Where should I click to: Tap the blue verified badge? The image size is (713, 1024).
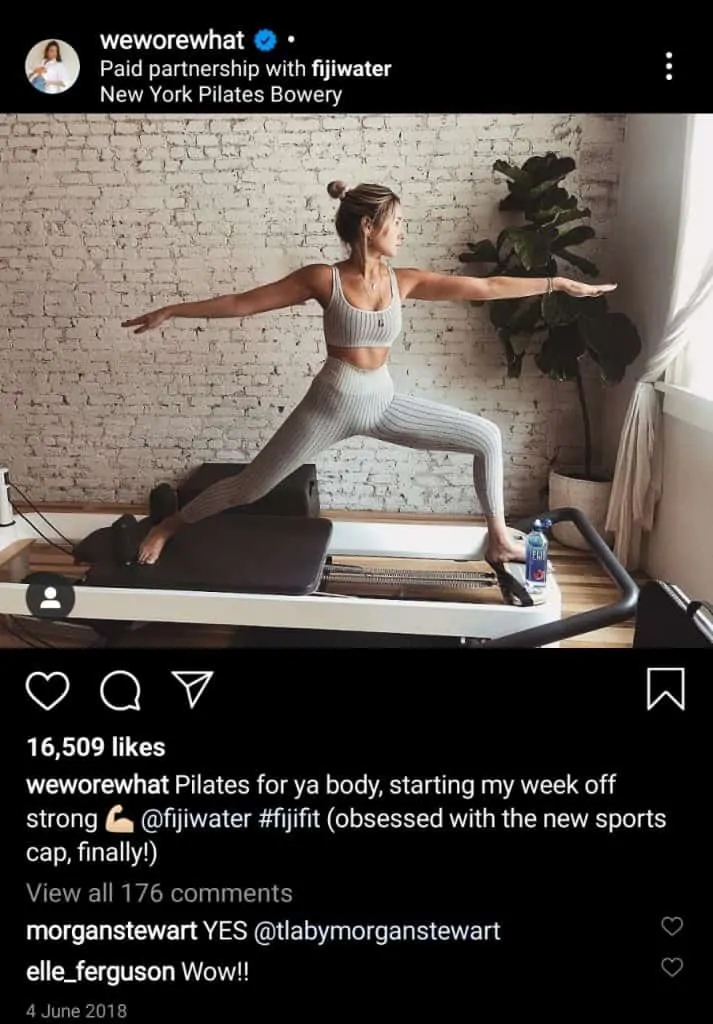click(264, 41)
